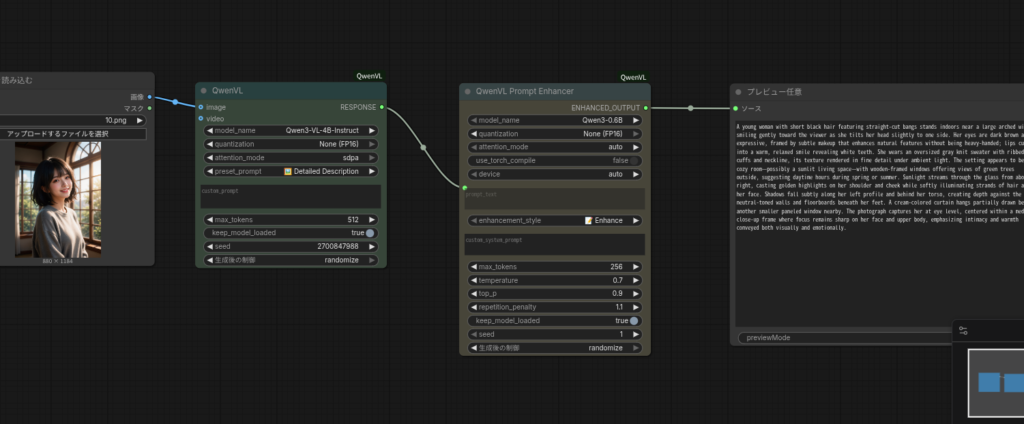This screenshot has width=1024, height=424.
Task: Click the upload file button in load image node
Action: point(72,133)
